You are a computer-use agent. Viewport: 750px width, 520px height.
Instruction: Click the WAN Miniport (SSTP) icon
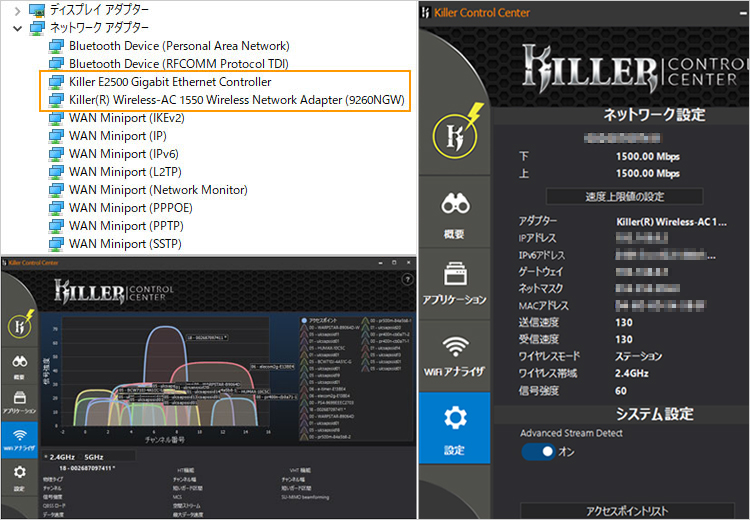point(56,244)
